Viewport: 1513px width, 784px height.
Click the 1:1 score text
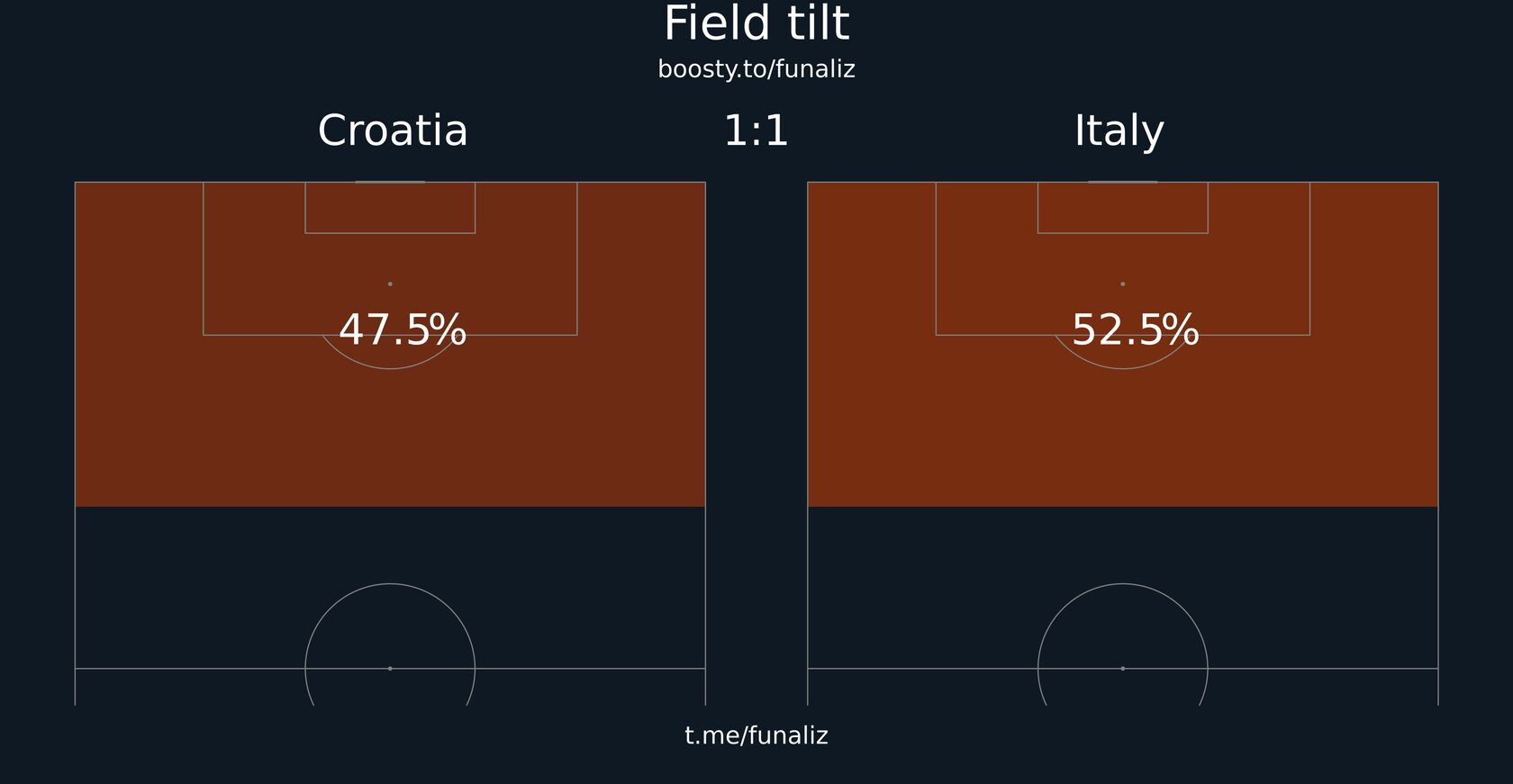(756, 131)
